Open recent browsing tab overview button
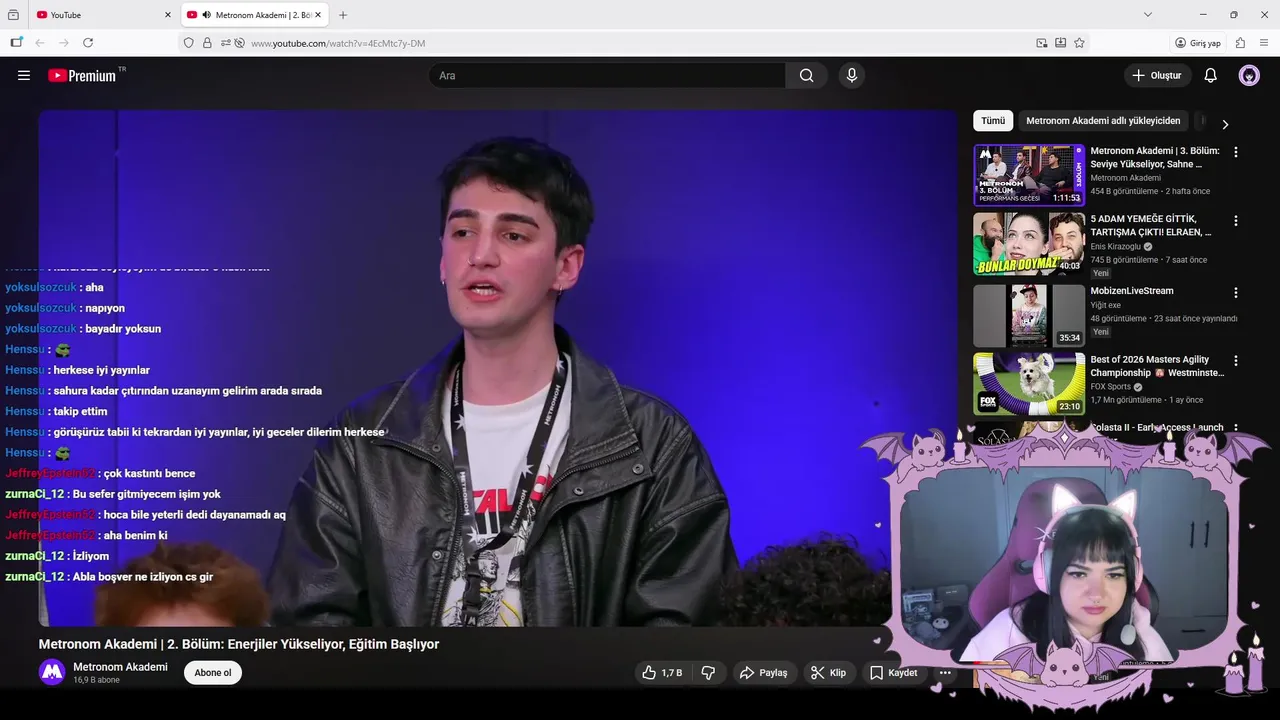 tap(13, 15)
